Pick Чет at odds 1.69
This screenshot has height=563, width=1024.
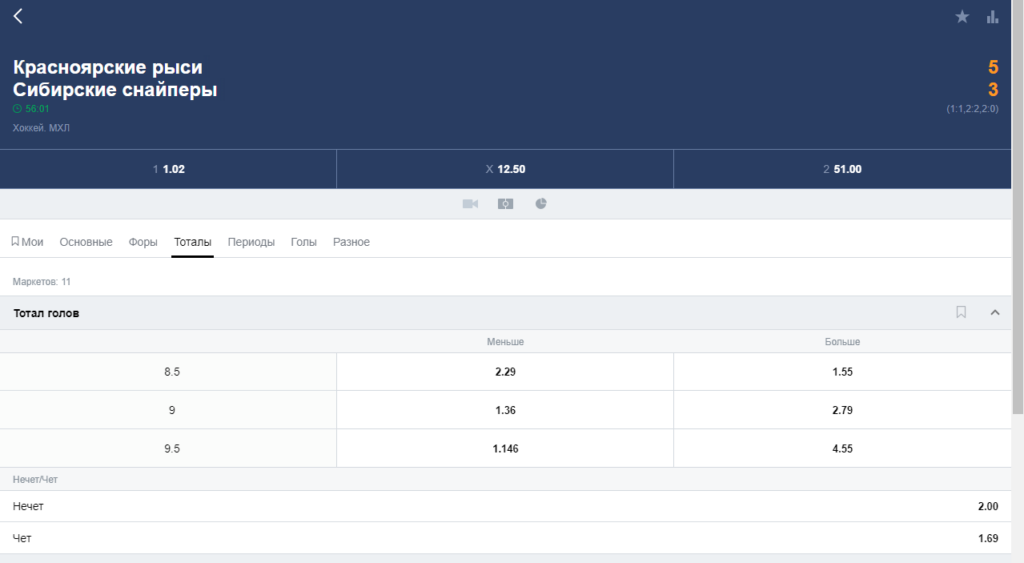click(505, 538)
